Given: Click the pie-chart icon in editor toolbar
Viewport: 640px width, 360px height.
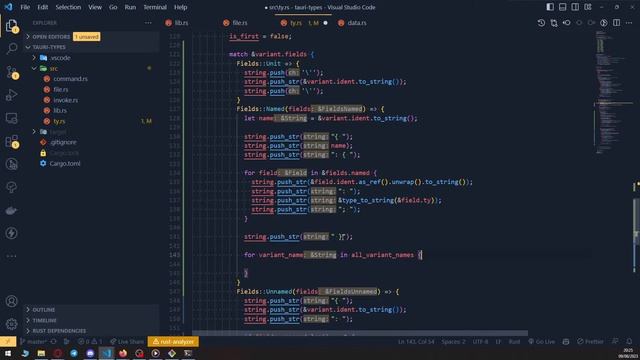Looking at the screenshot, I should pyautogui.click(x=604, y=23).
